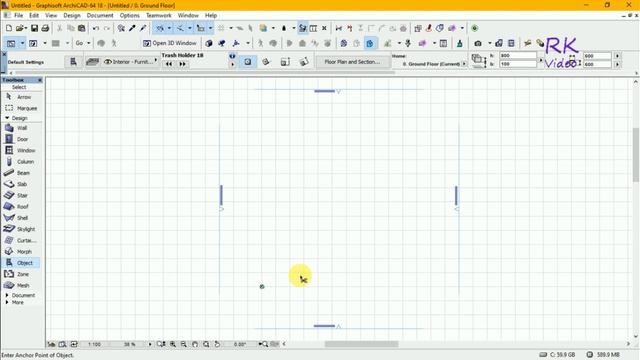Click the syringe inject parameters icon
Screen dimensions: 640x360
[x=143, y=28]
